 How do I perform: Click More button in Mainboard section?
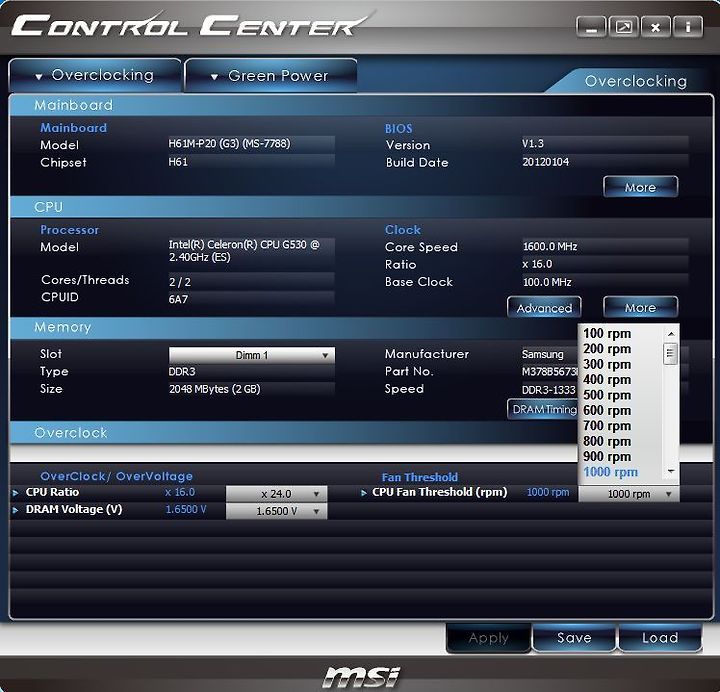tap(640, 187)
